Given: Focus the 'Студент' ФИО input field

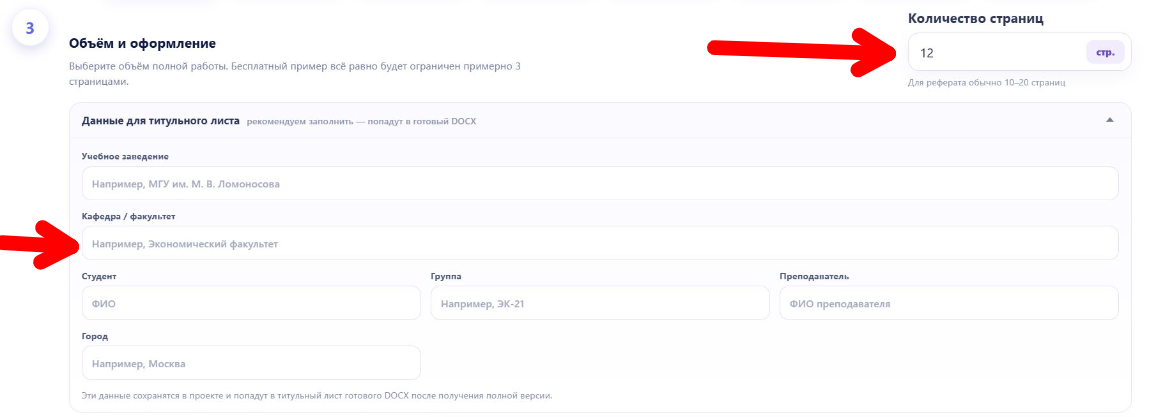Looking at the screenshot, I should pos(251,303).
